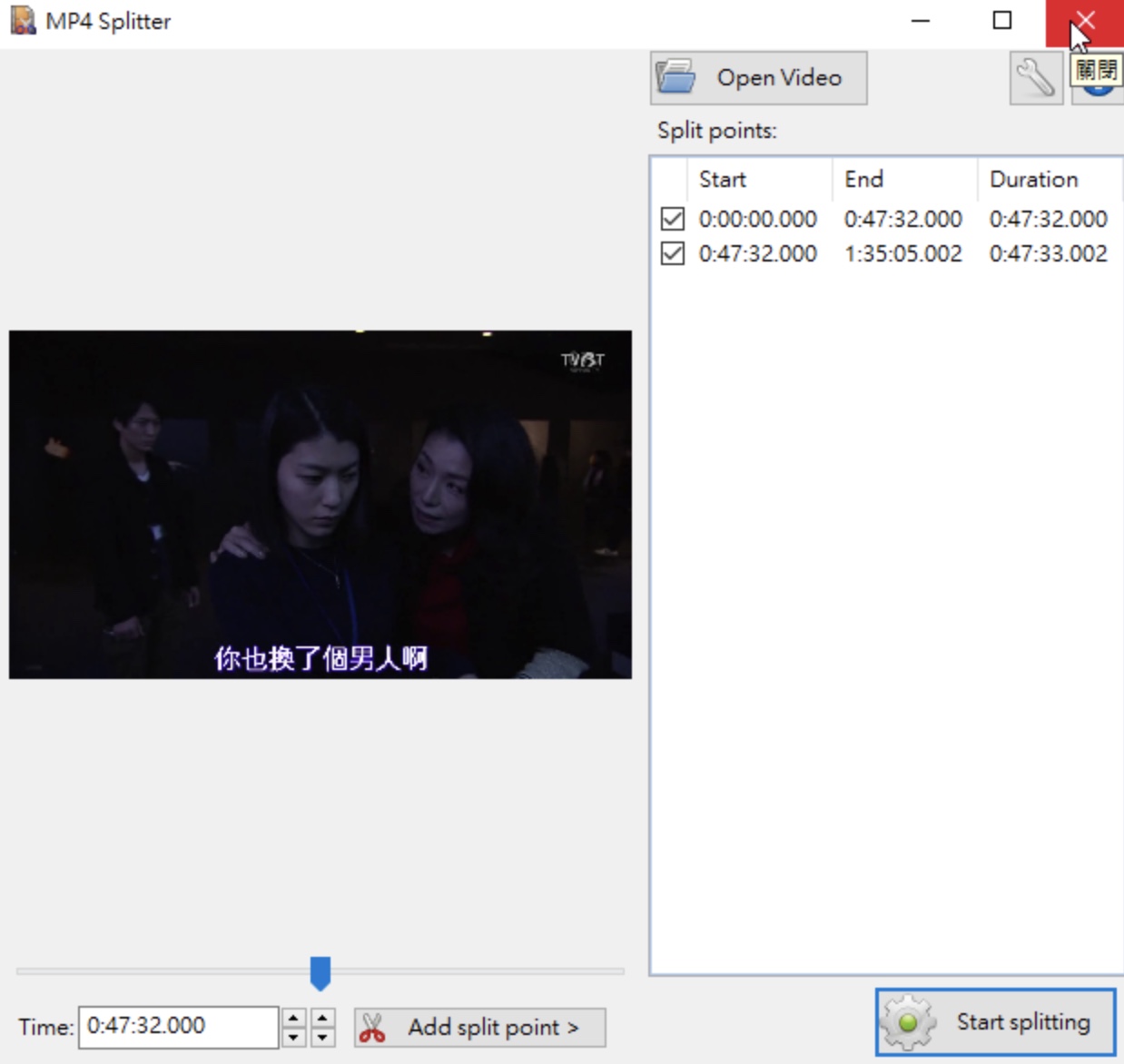The width and height of the screenshot is (1124, 1064).
Task: Minimize the MP4 Splitter window
Action: 921,20
